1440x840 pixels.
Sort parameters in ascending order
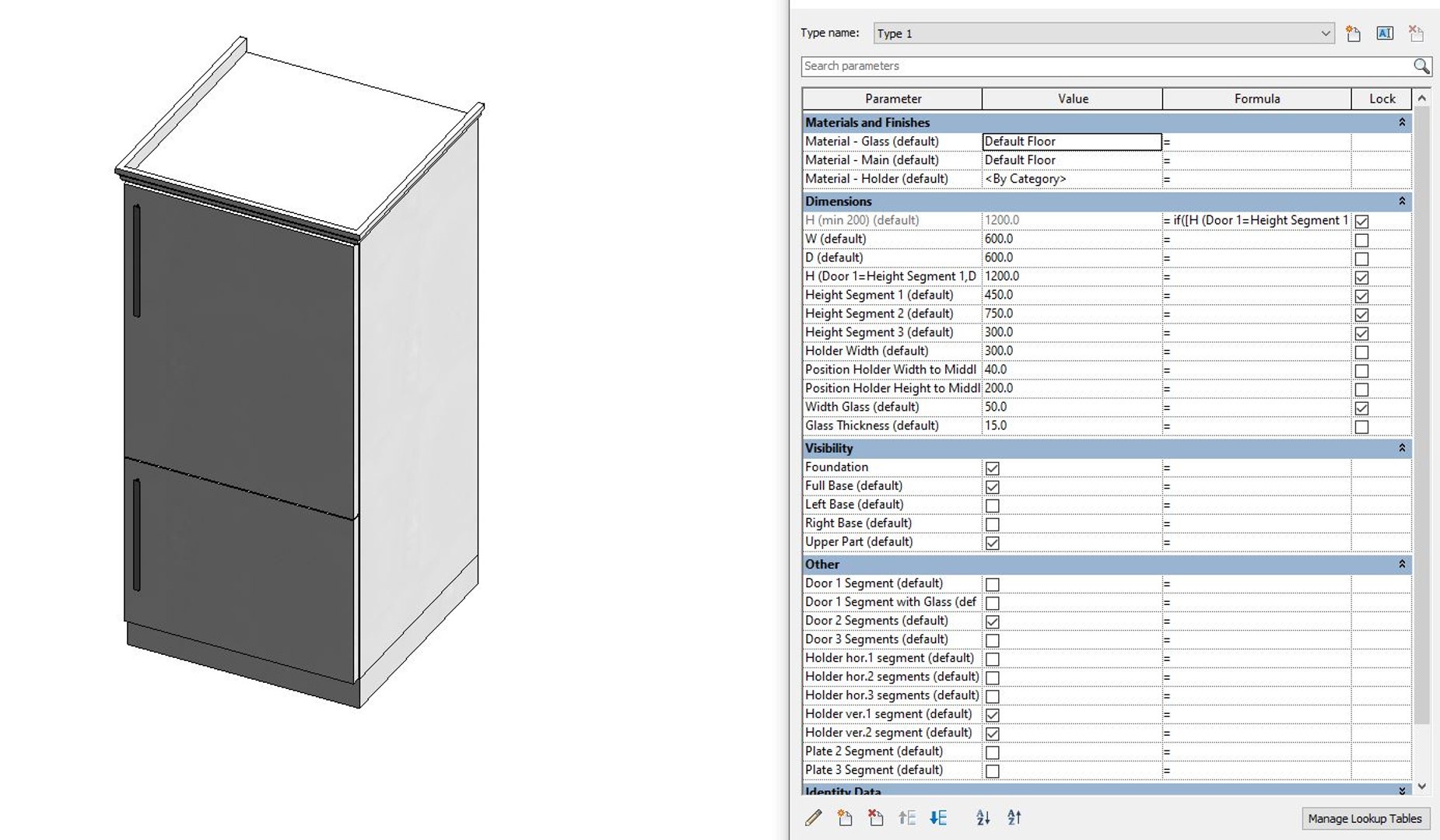pyautogui.click(x=983, y=817)
